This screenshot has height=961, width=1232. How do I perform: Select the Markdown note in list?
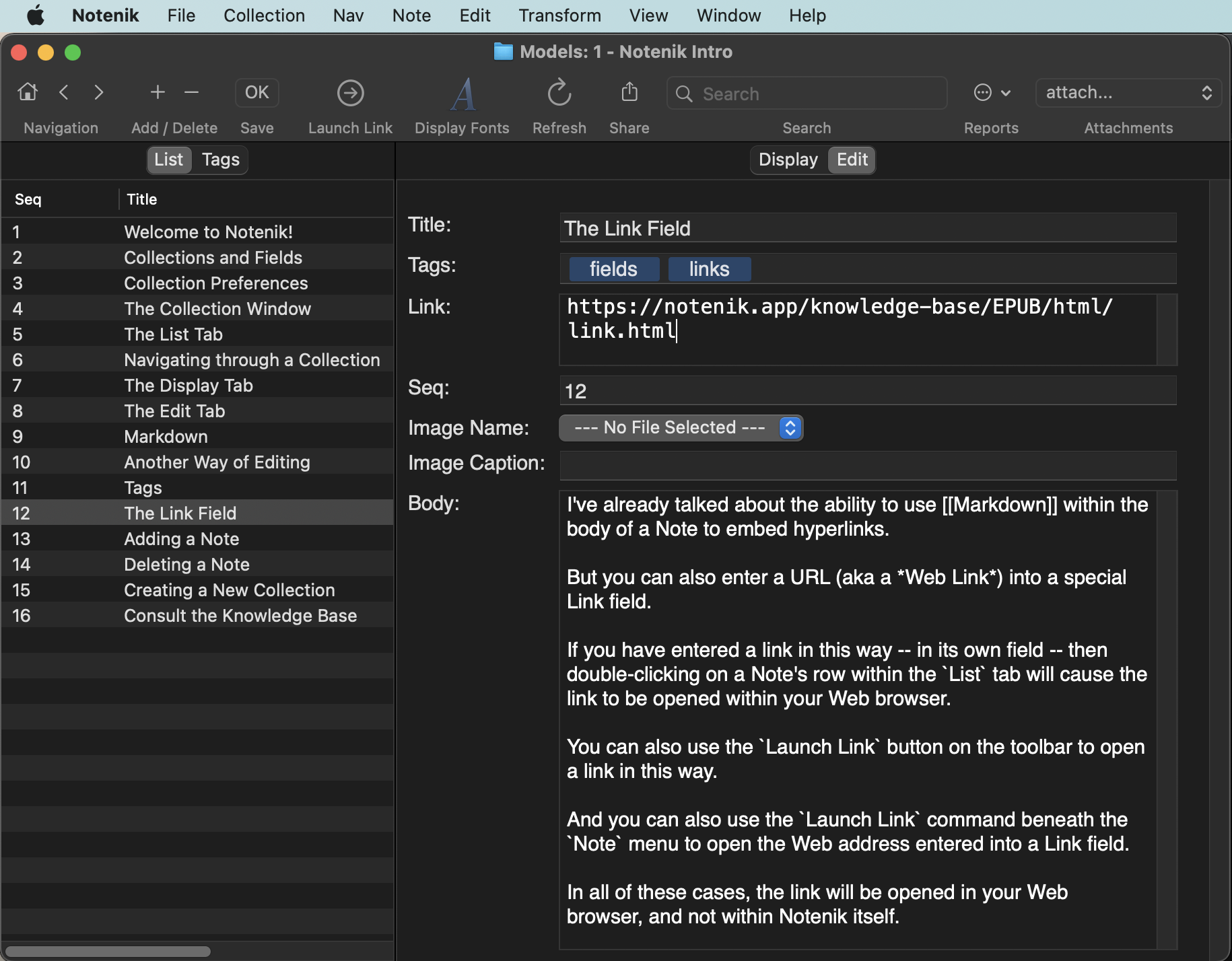(166, 437)
